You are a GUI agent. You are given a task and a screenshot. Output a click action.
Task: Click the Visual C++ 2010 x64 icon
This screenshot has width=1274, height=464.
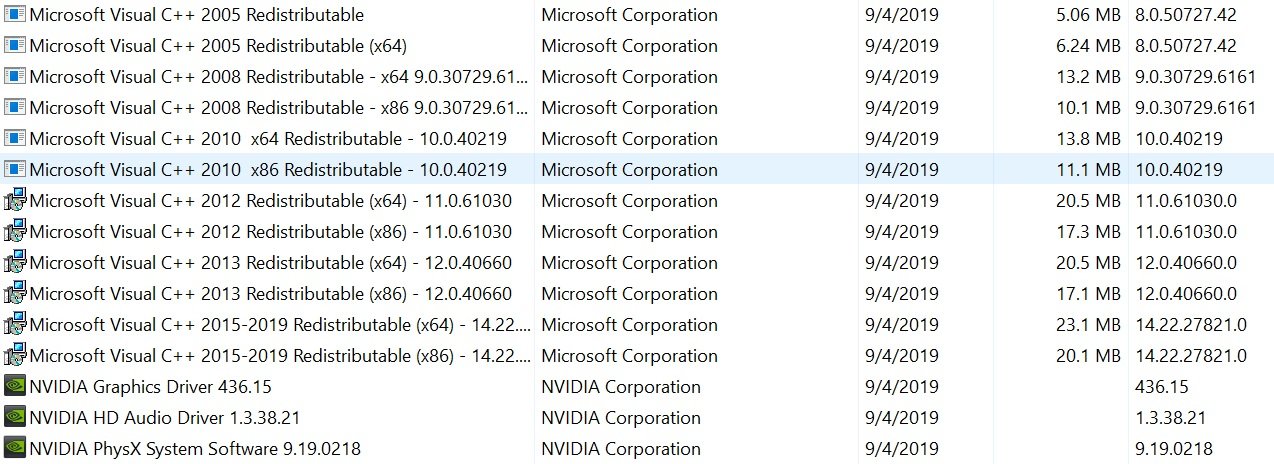pos(15,139)
